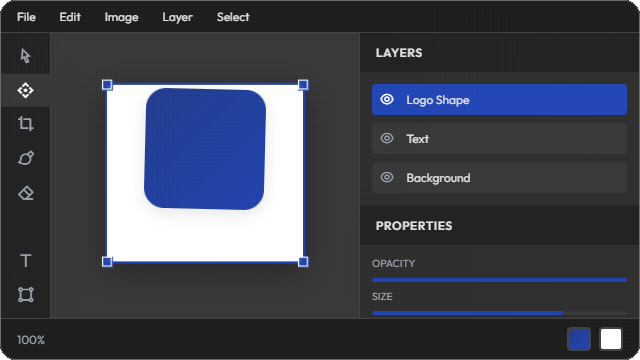The height and width of the screenshot is (360, 640).
Task: Select the Background layer row
Action: 499,178
